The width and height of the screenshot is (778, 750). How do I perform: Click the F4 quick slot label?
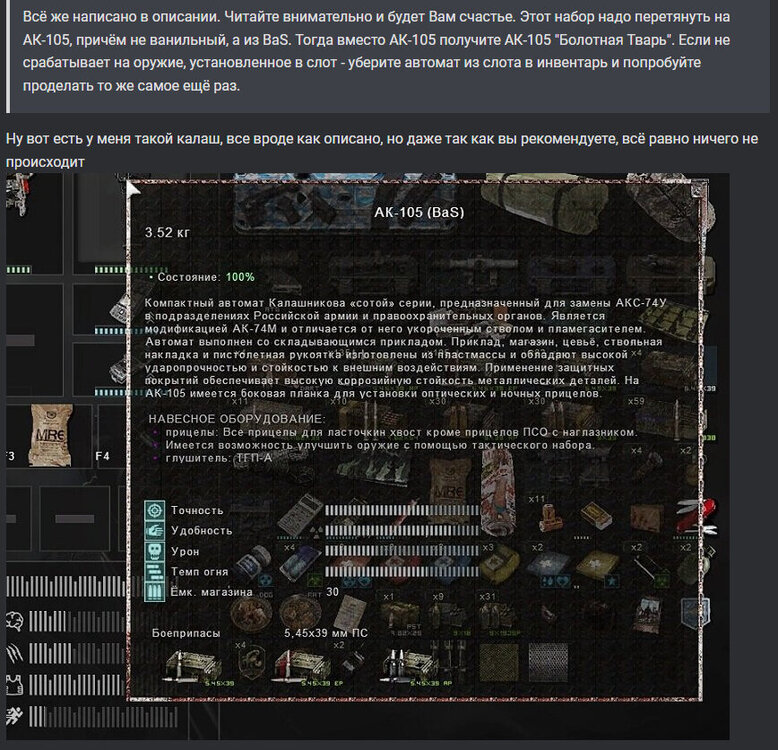(x=102, y=456)
